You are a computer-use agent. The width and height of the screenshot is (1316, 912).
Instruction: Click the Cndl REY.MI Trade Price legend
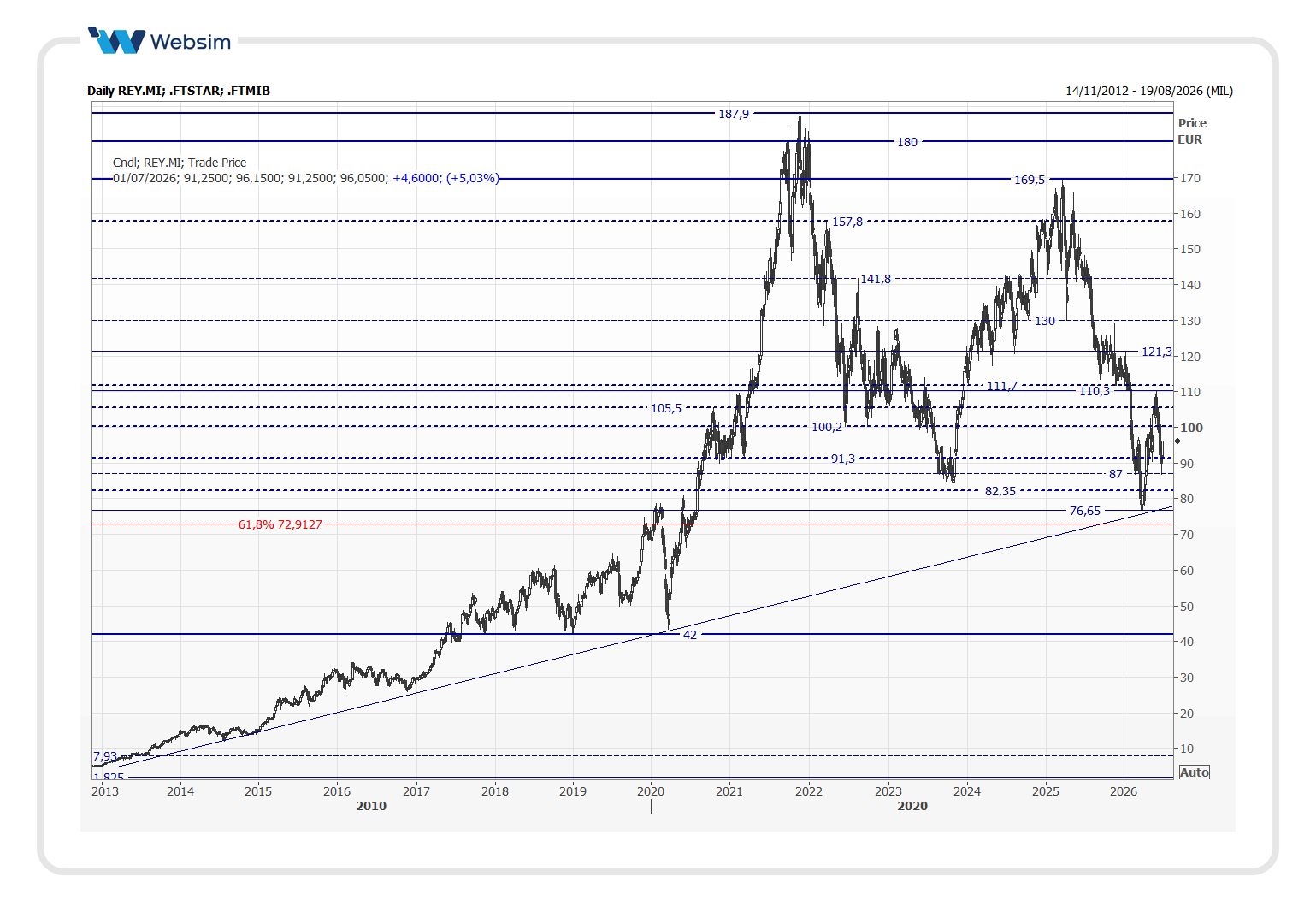pyautogui.click(x=180, y=163)
